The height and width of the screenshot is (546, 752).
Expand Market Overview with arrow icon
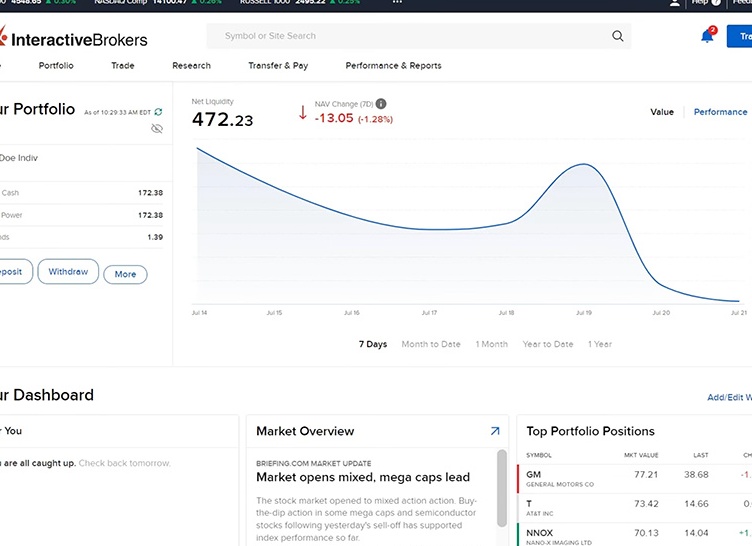pyautogui.click(x=495, y=431)
